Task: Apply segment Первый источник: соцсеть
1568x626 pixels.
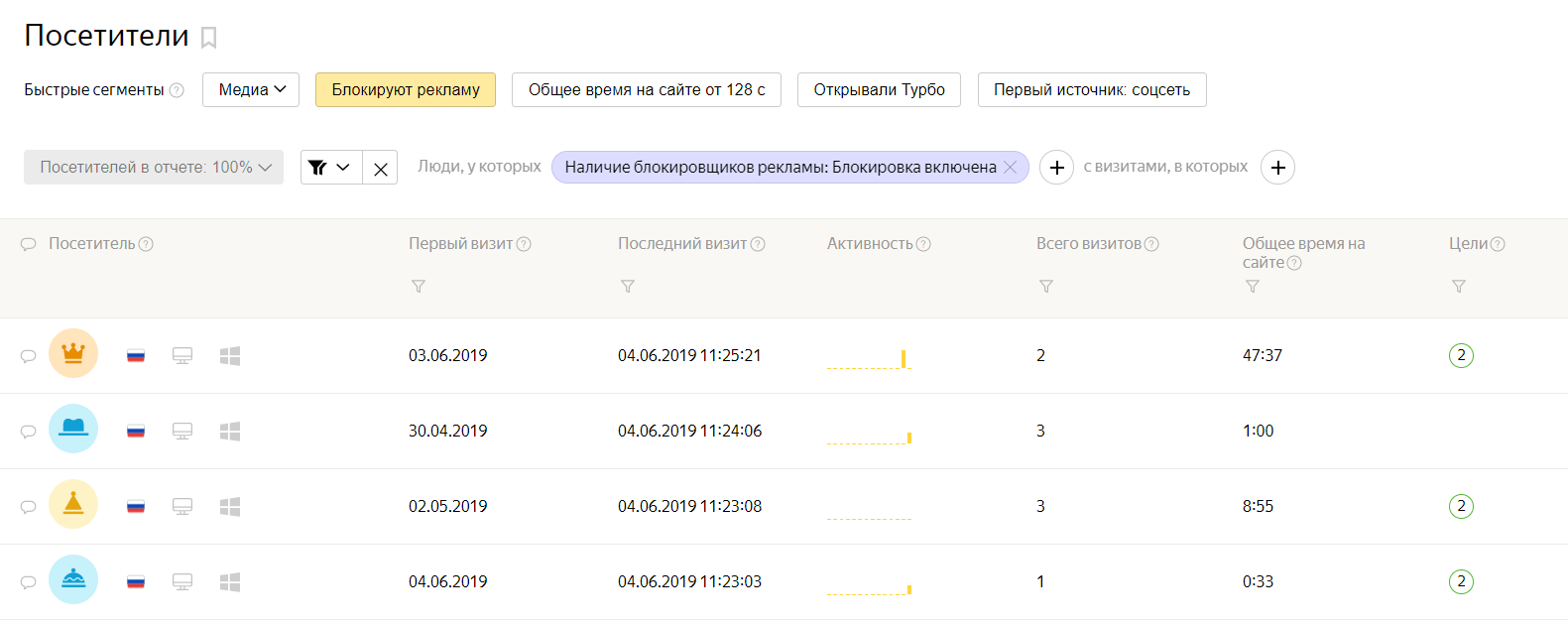Action: coord(1092,89)
